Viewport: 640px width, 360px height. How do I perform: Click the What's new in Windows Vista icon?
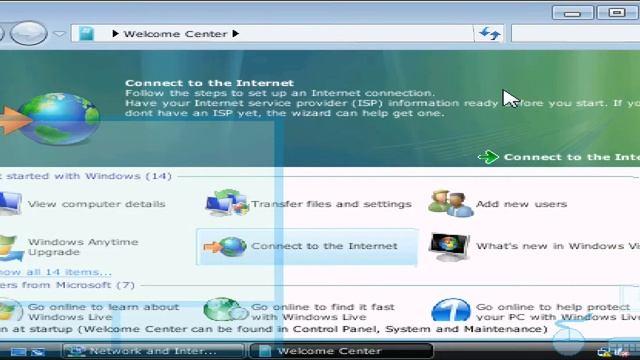point(449,247)
